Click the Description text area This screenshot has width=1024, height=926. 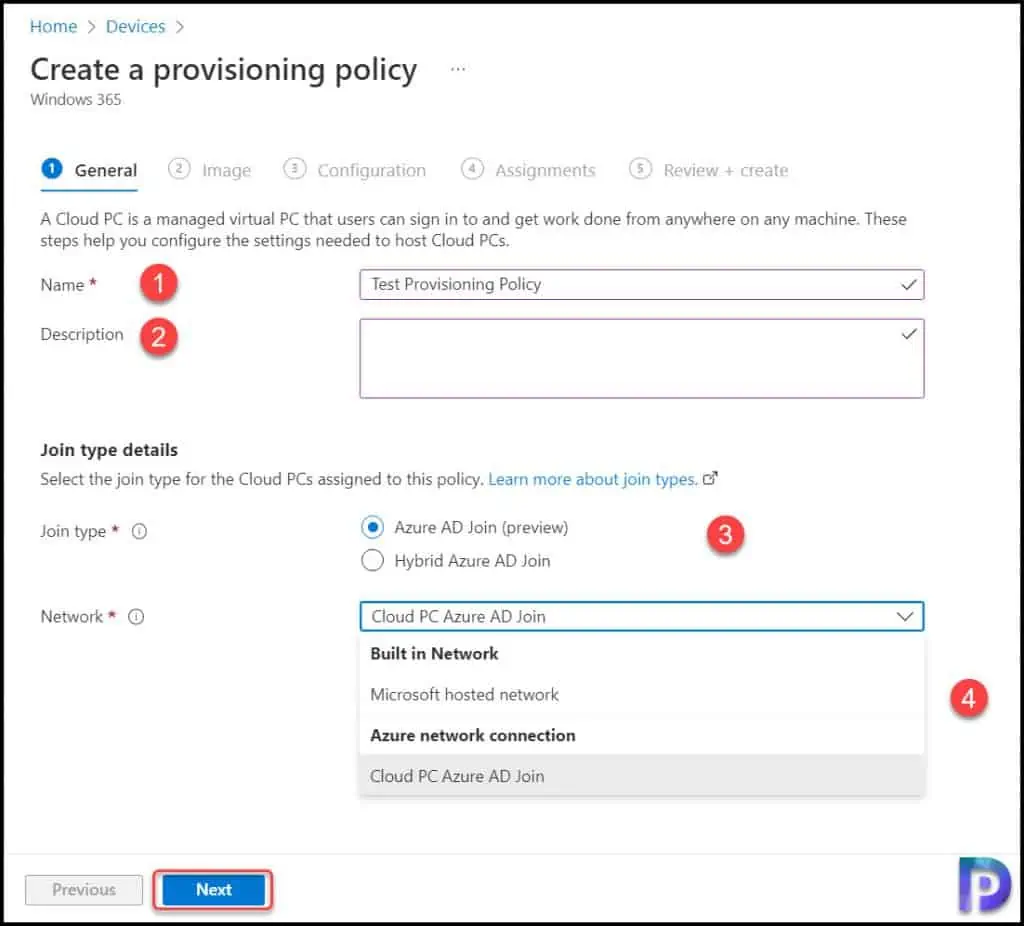pyautogui.click(x=641, y=359)
